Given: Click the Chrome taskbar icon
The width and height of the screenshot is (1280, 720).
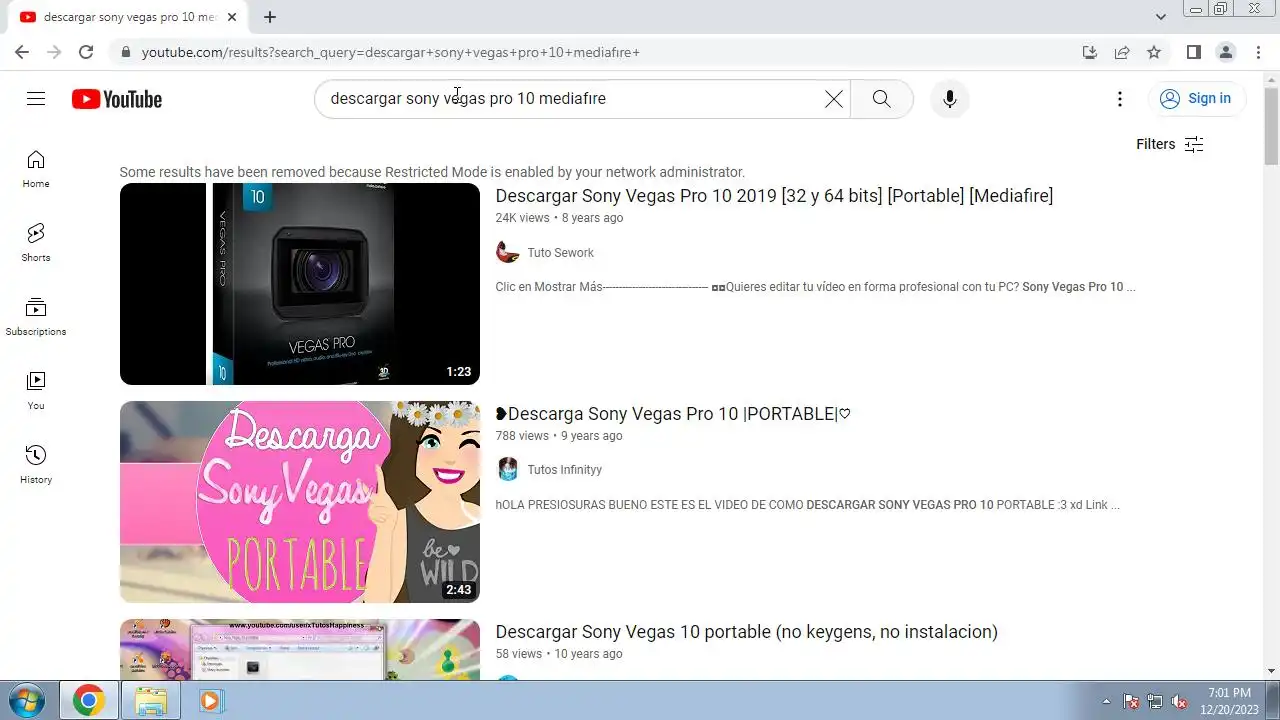Looking at the screenshot, I should [x=88, y=700].
